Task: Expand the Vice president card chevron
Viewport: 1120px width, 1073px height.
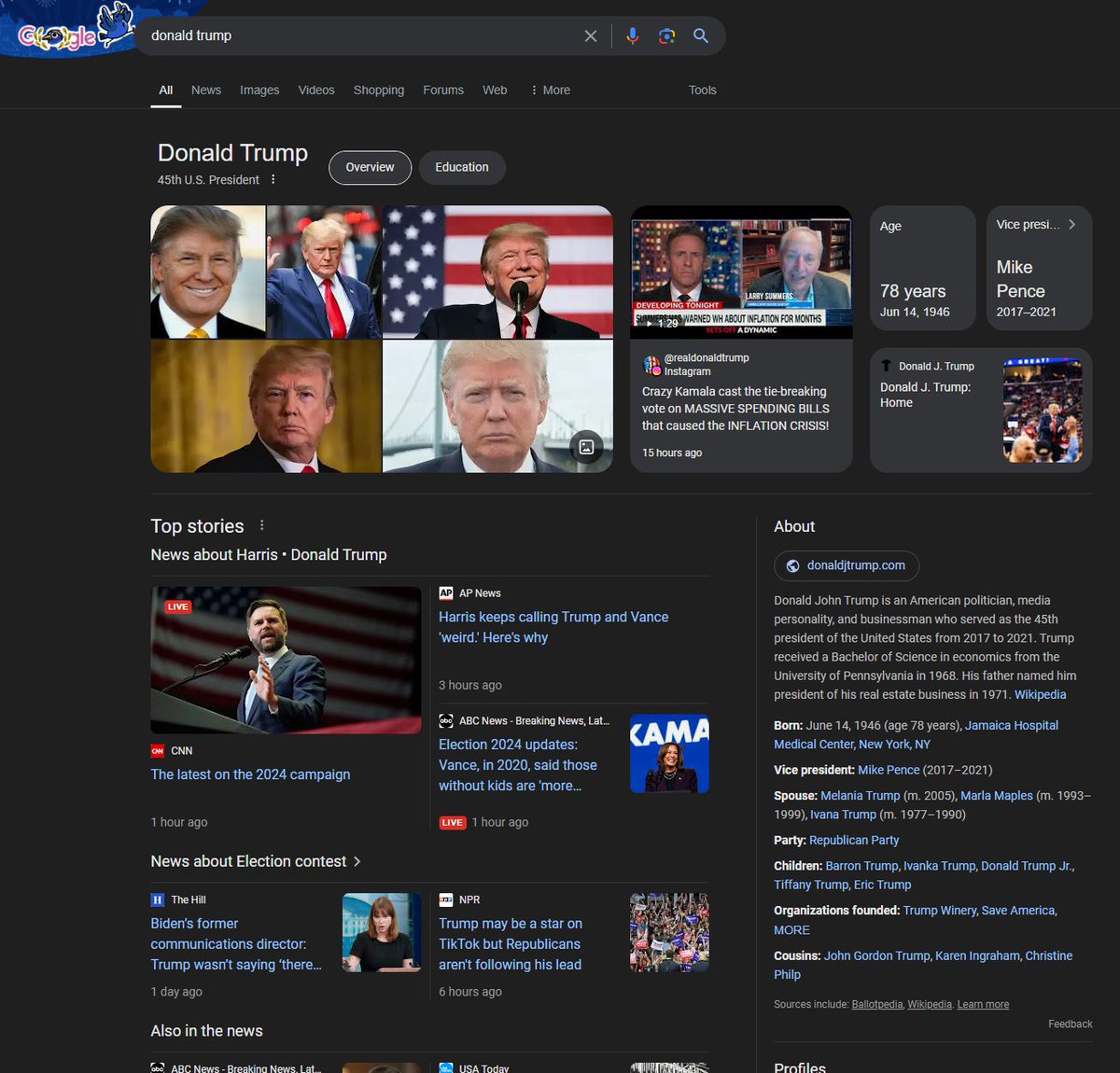Action: pyautogui.click(x=1071, y=224)
